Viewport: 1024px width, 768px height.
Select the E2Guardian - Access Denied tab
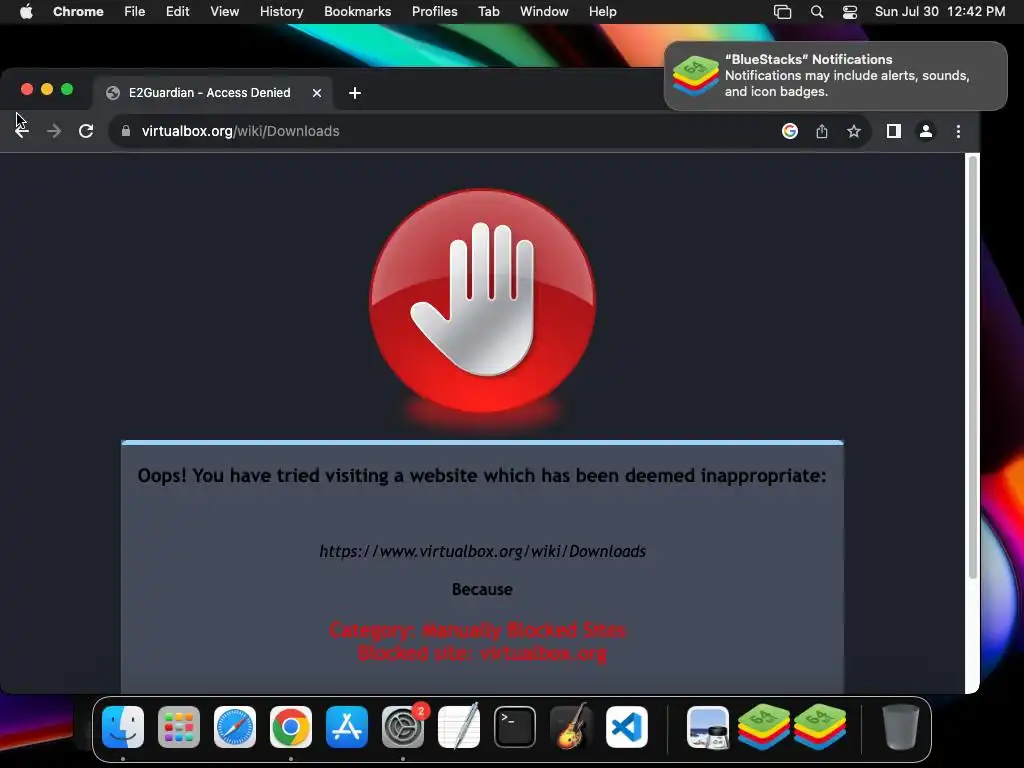209,93
